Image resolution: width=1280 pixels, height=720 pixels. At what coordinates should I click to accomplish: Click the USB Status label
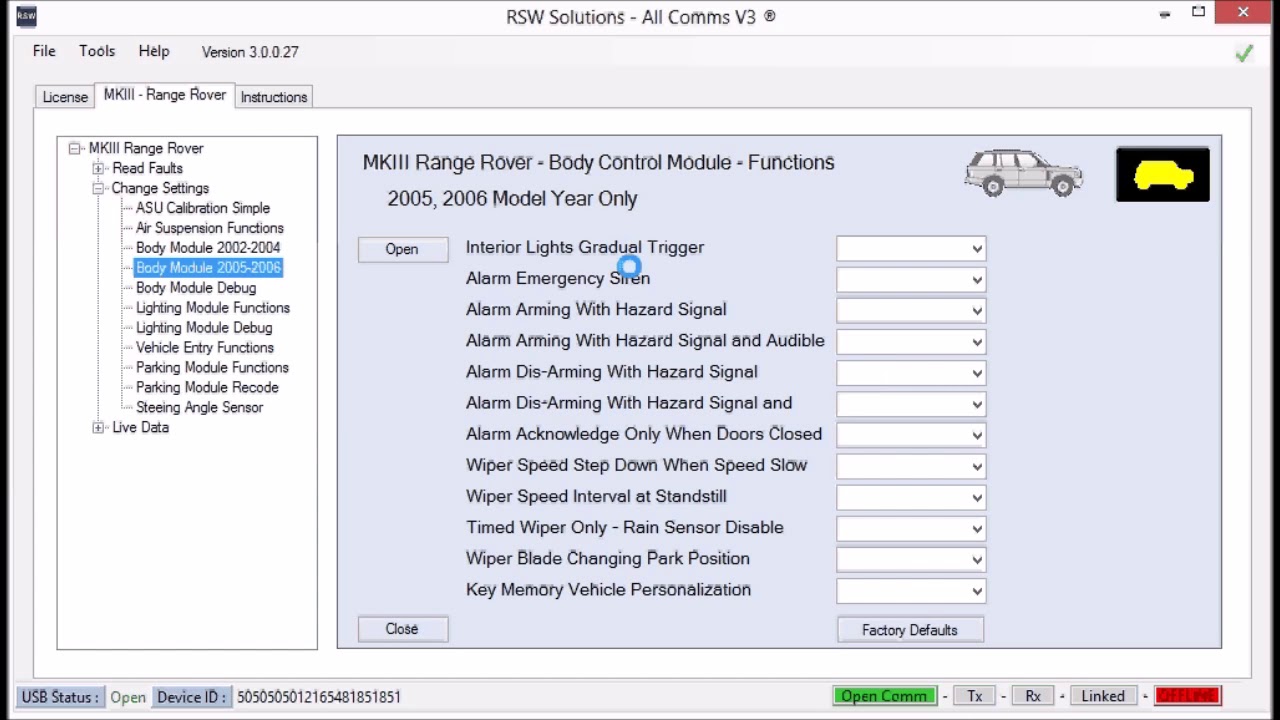click(x=61, y=697)
